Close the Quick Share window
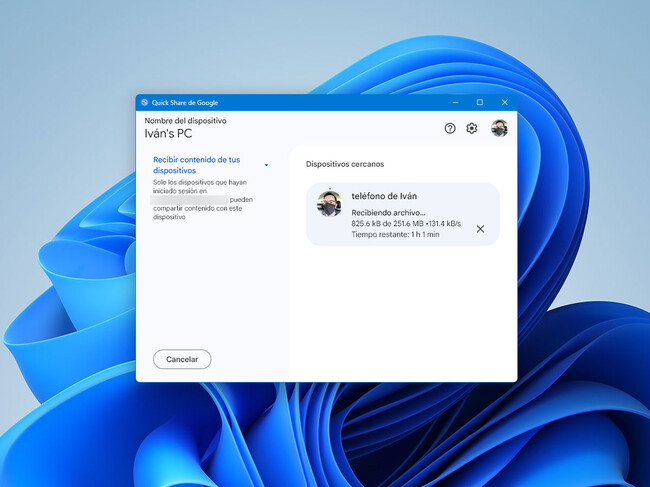Image resolution: width=650 pixels, height=487 pixels. (504, 102)
